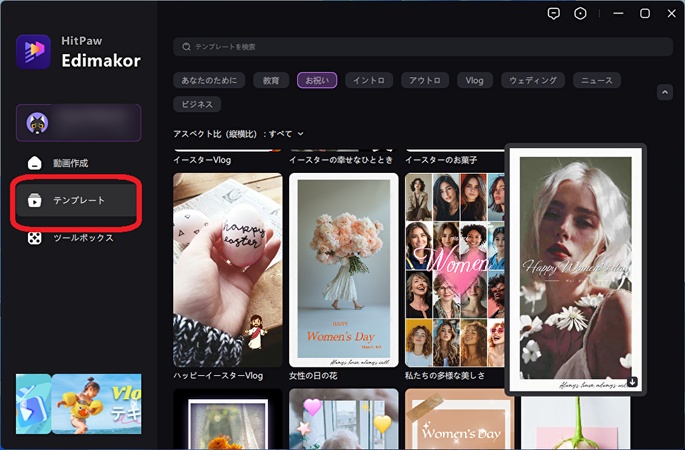Viewport: 685px width, 450px height.
Task: Click the HitPaw Edimakor logo icon
Action: (33, 52)
